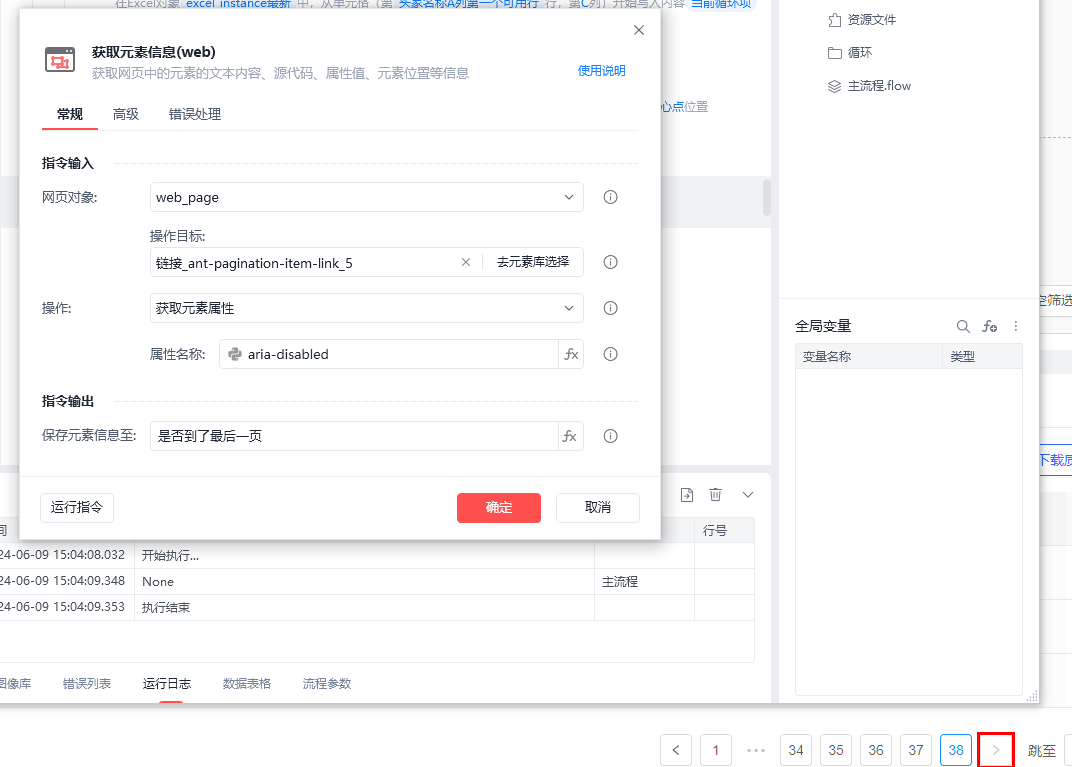Open 主流程.flow file
Screen dimensions: 1072x767
(x=869, y=85)
